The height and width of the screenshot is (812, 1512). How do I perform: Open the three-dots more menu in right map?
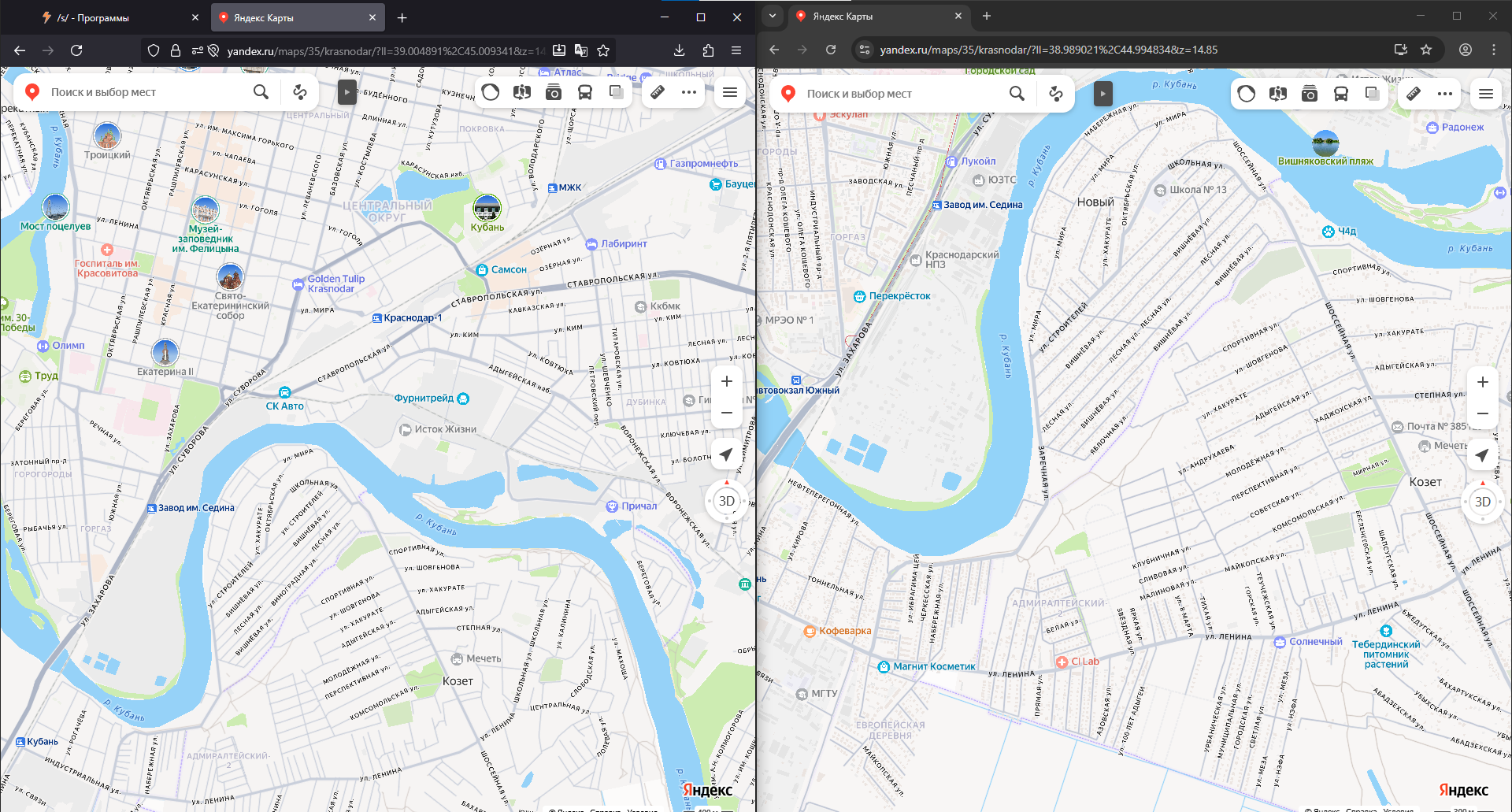coord(1445,94)
